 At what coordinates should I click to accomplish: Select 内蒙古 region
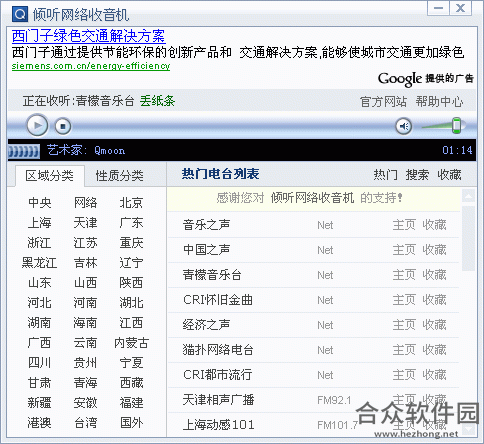pyautogui.click(x=131, y=343)
